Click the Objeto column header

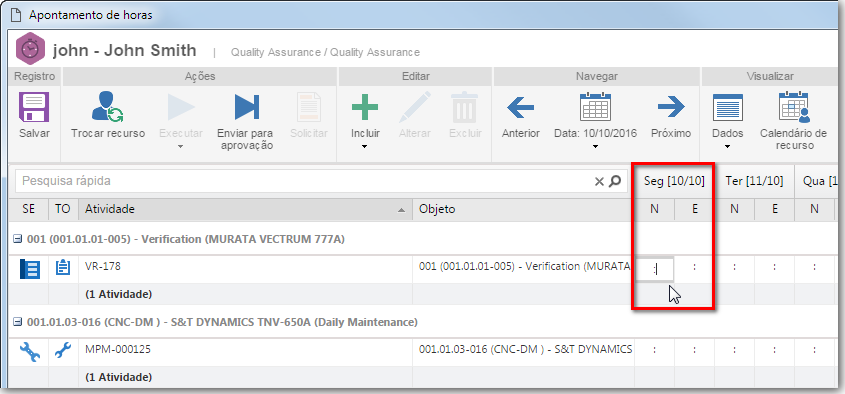point(522,209)
